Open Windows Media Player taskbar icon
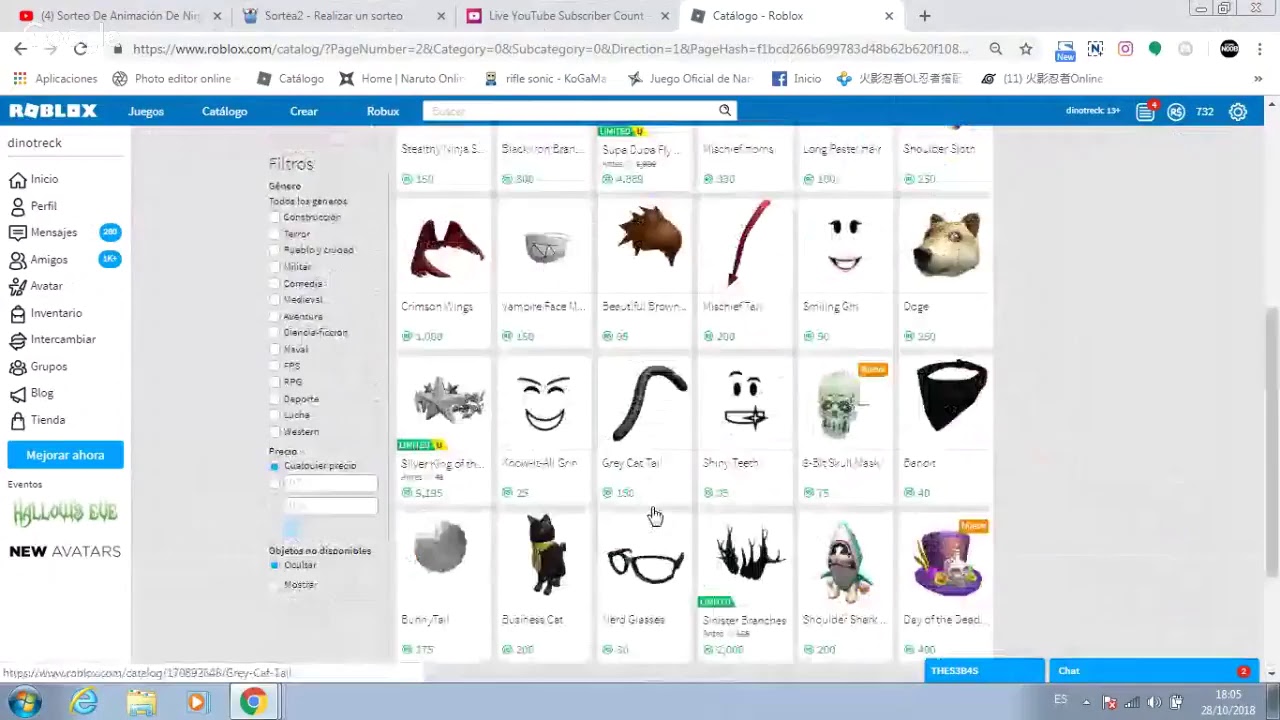 pyautogui.click(x=197, y=702)
